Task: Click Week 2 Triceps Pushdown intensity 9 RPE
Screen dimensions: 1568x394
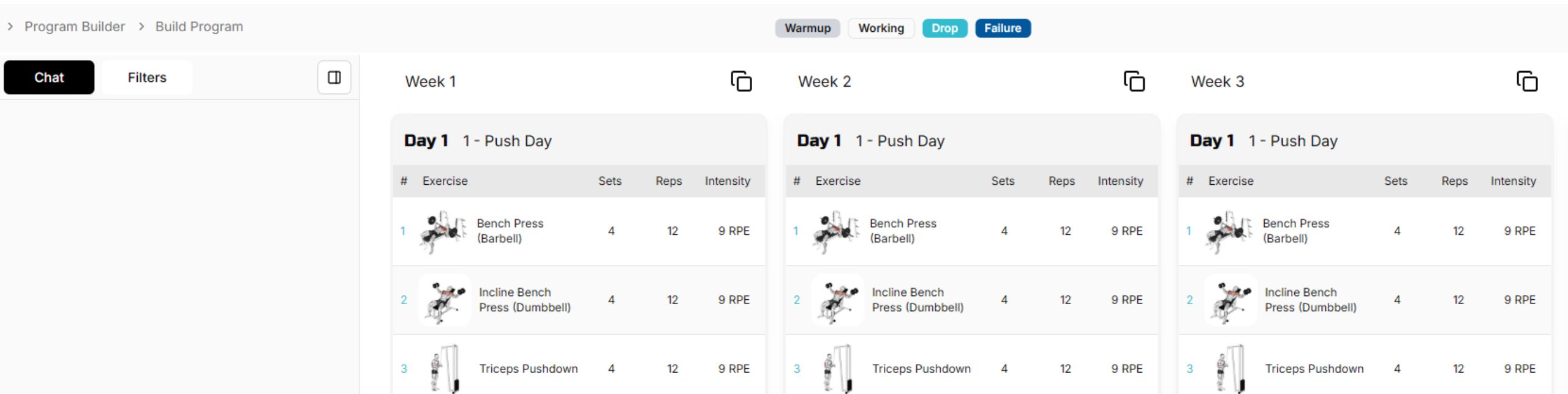Action: (x=1127, y=369)
